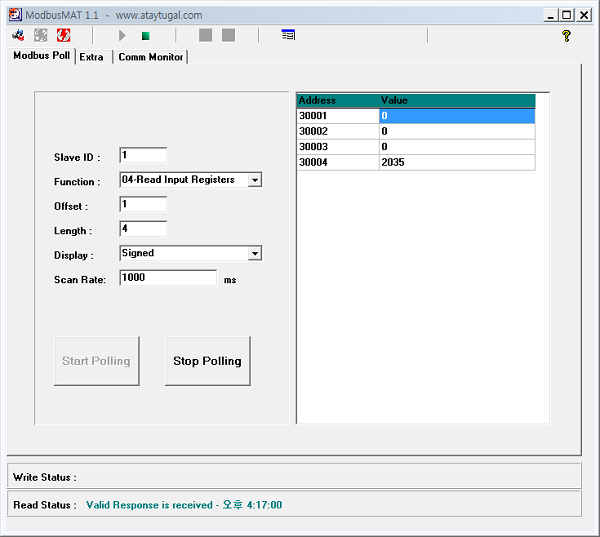The width and height of the screenshot is (600, 537).
Task: Switch to the Extra tab
Action: coord(91,57)
